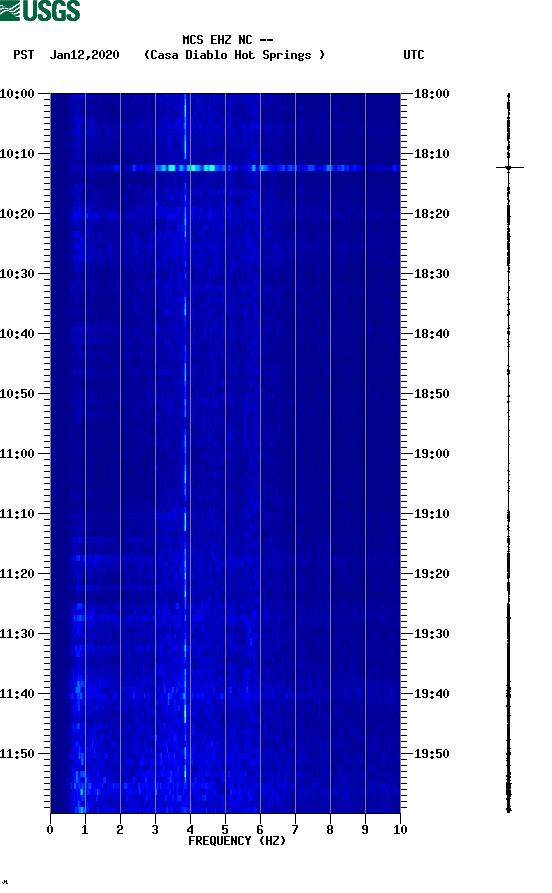The height and width of the screenshot is (893, 552).
Task: Click the '19:30' UTC time label
Action: click(432, 634)
